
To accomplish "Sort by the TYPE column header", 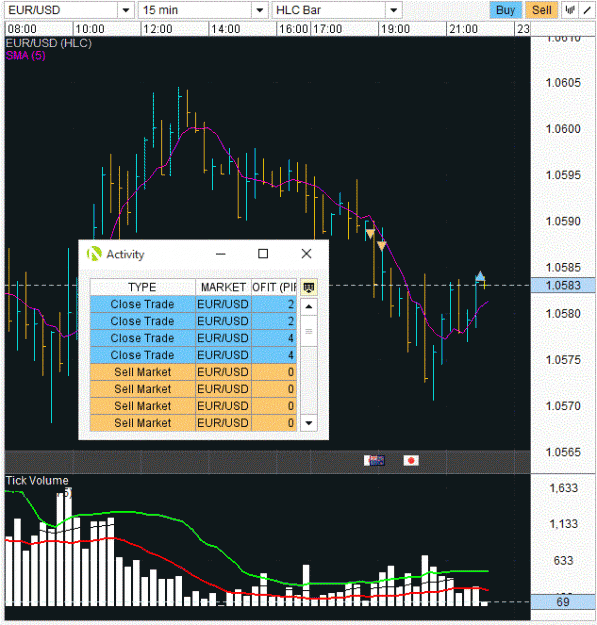I will [x=142, y=287].
